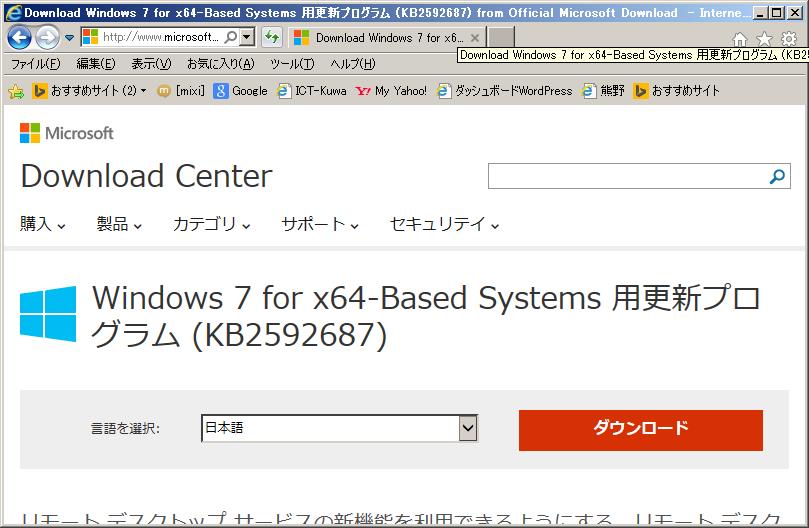
Task: Open Tools via the gear icon
Action: click(789, 39)
